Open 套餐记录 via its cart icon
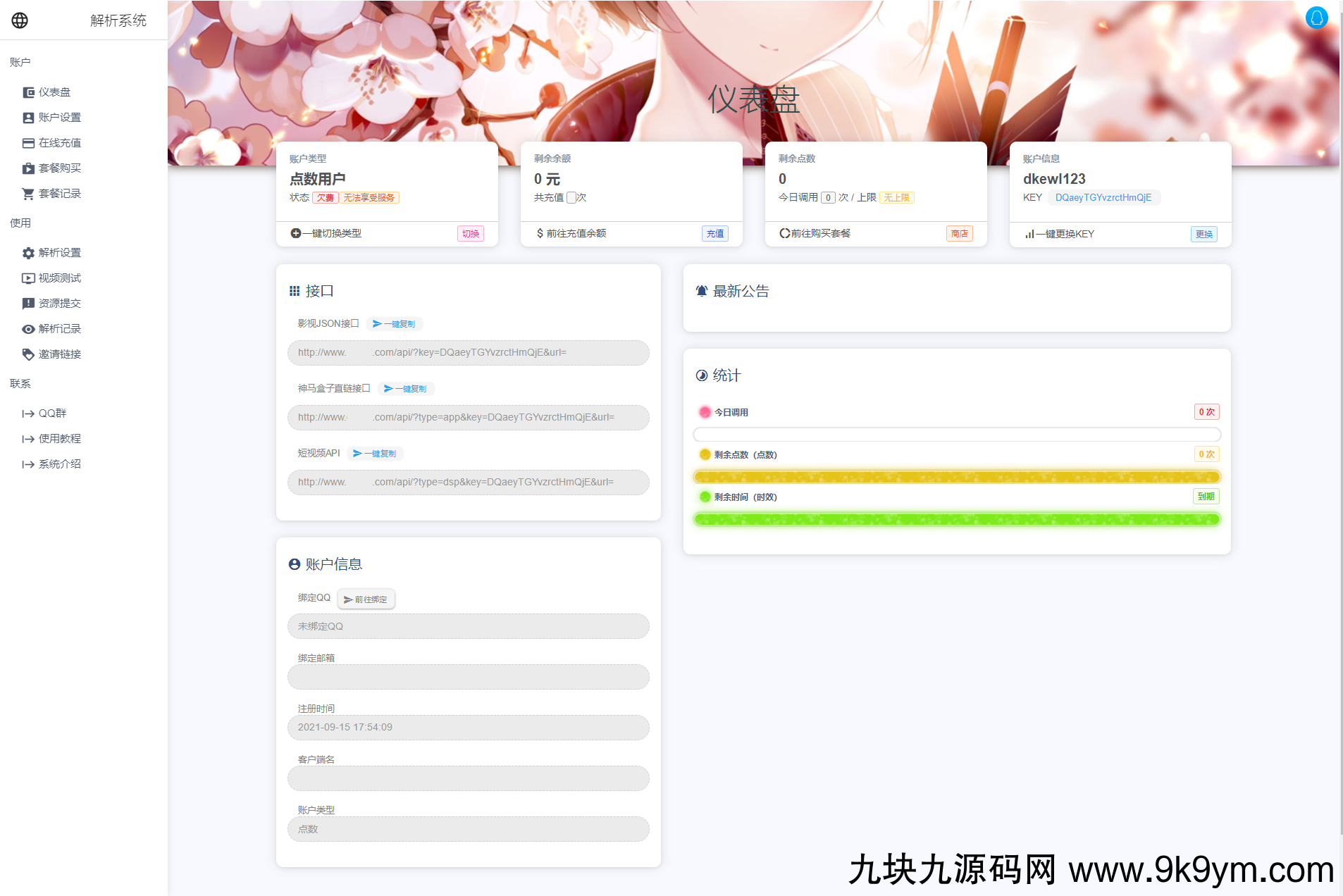Viewport: 1343px width, 896px height. 28,193
